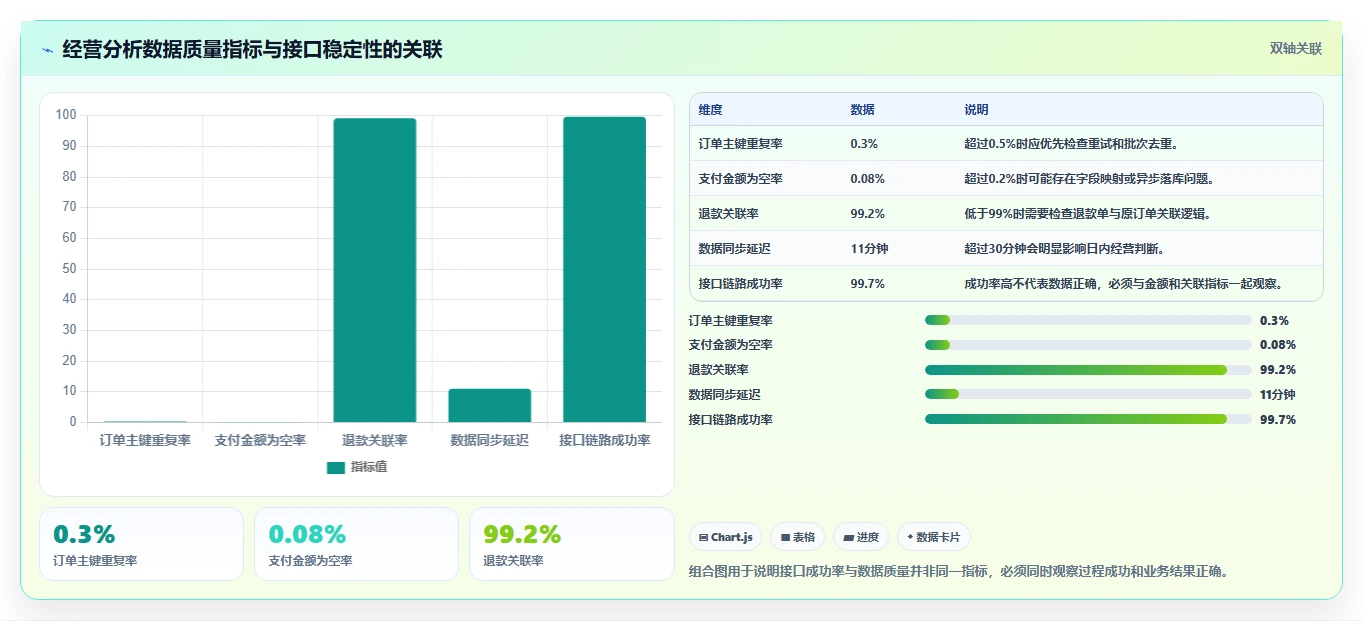Open the 0.08% 支付金额为空率 data card
This screenshot has height=621, width=1363.
click(x=356, y=544)
